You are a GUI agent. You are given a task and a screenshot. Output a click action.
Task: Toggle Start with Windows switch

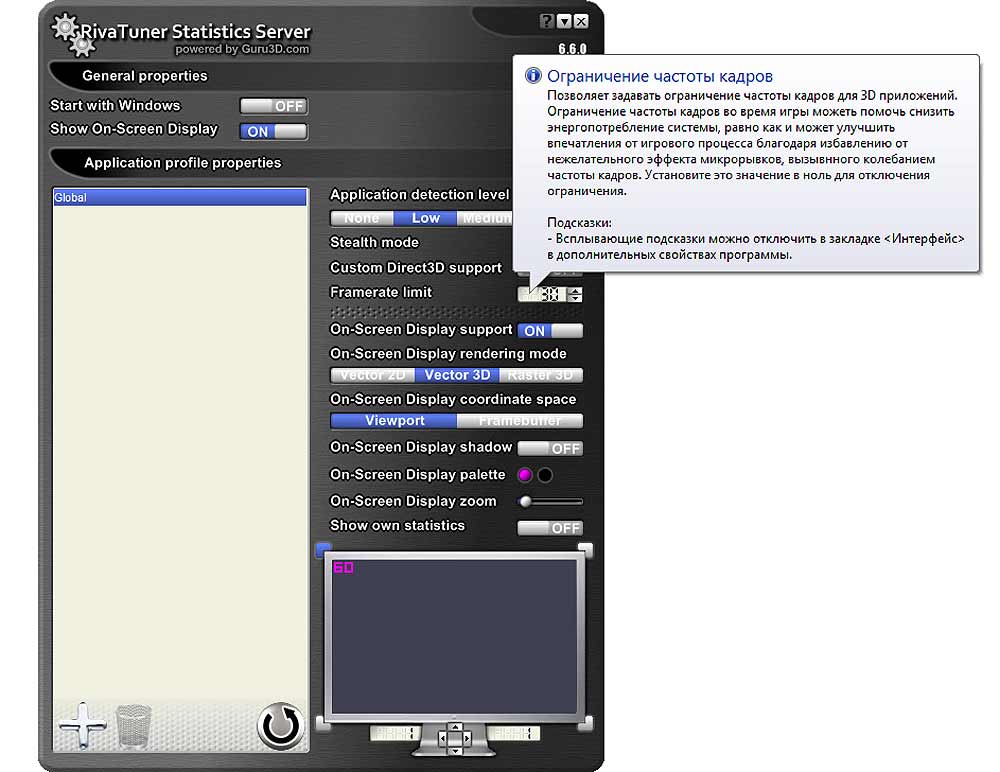click(274, 106)
